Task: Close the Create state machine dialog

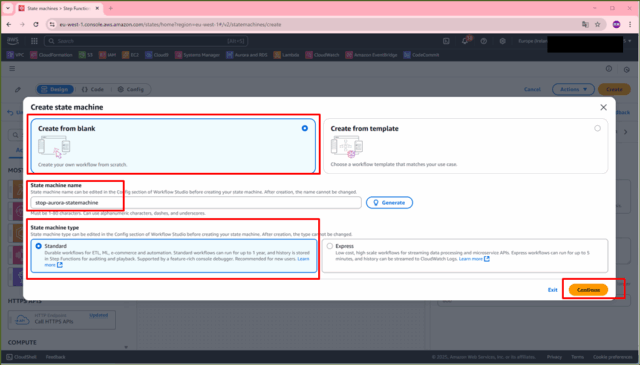Action: [x=603, y=107]
